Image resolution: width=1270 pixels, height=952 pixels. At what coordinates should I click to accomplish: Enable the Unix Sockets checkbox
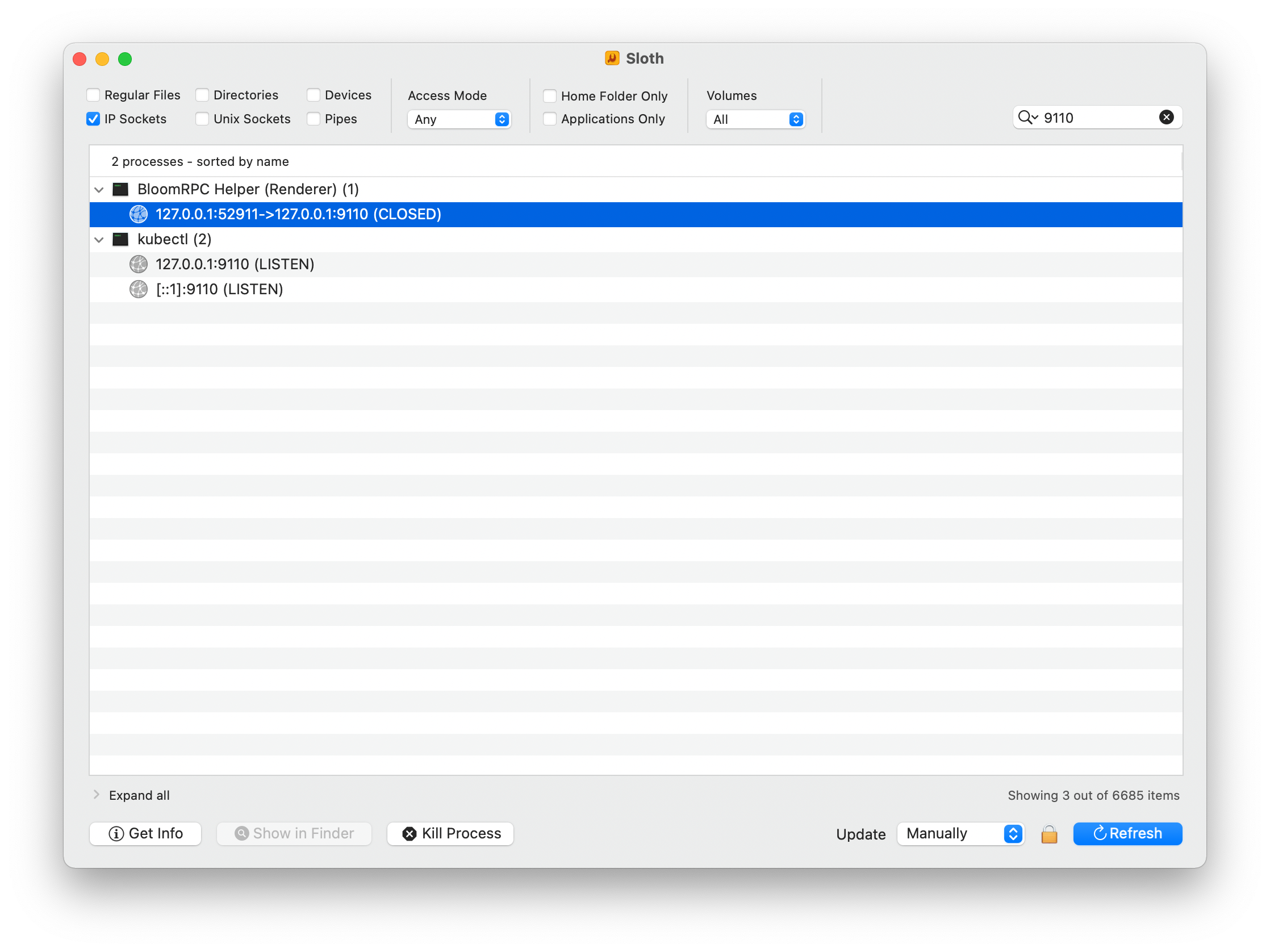pos(202,119)
